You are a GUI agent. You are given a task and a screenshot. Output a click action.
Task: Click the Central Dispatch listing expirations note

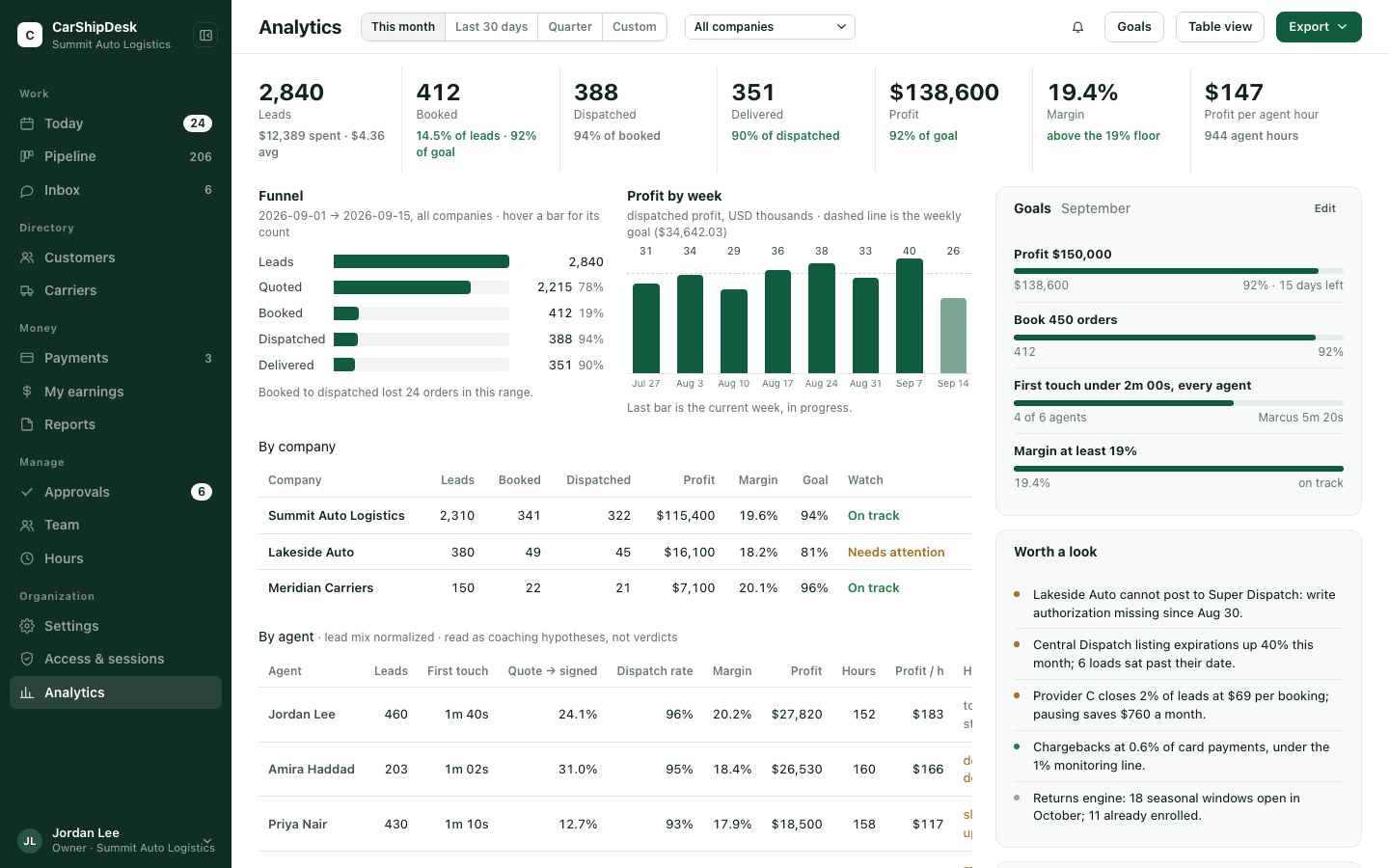tap(1179, 654)
